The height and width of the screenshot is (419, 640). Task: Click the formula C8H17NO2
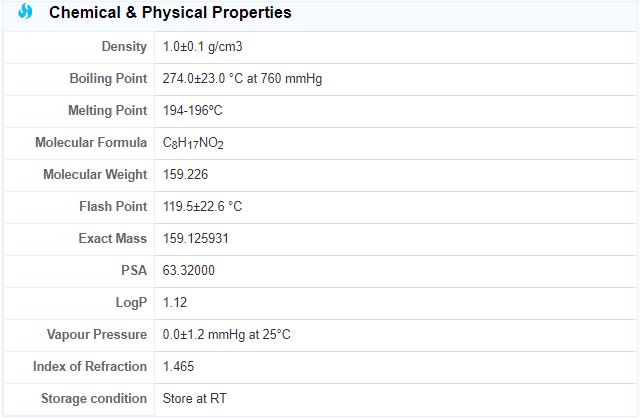point(193,143)
